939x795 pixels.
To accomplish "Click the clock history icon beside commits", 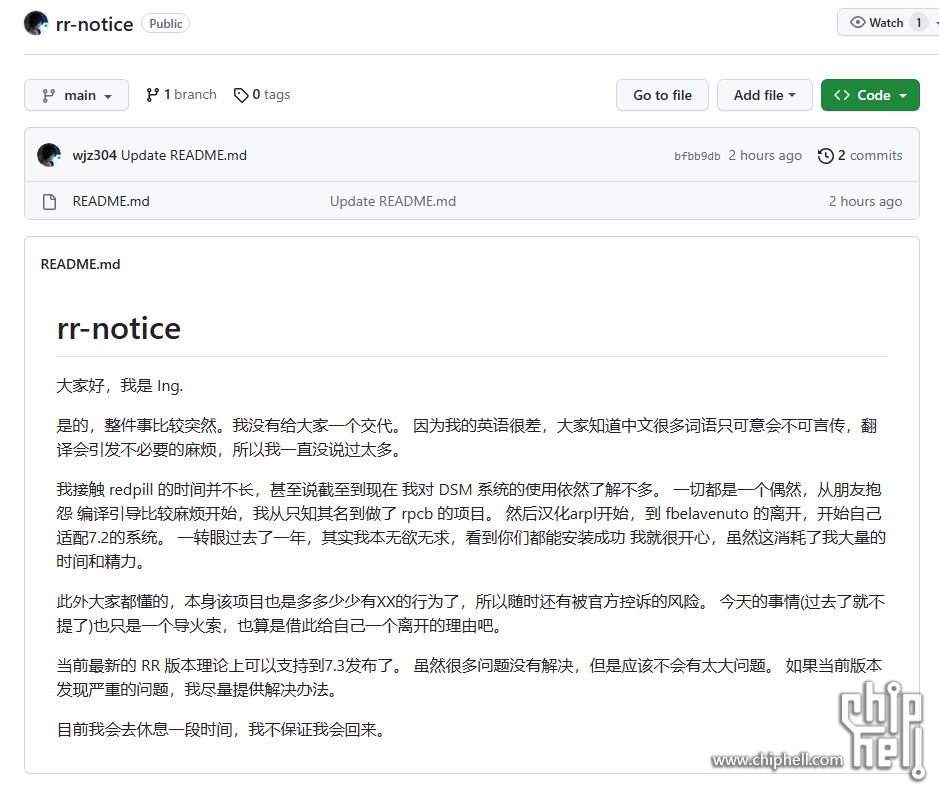I will (x=825, y=156).
